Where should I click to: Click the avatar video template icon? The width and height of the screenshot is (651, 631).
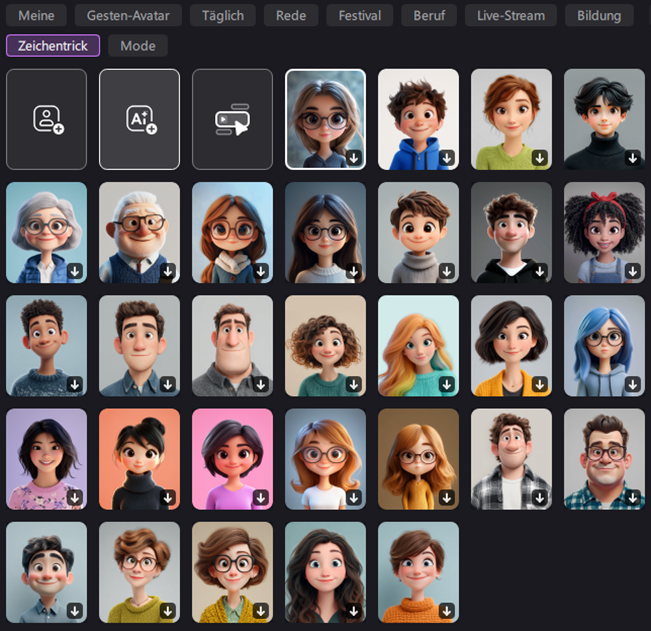click(232, 119)
